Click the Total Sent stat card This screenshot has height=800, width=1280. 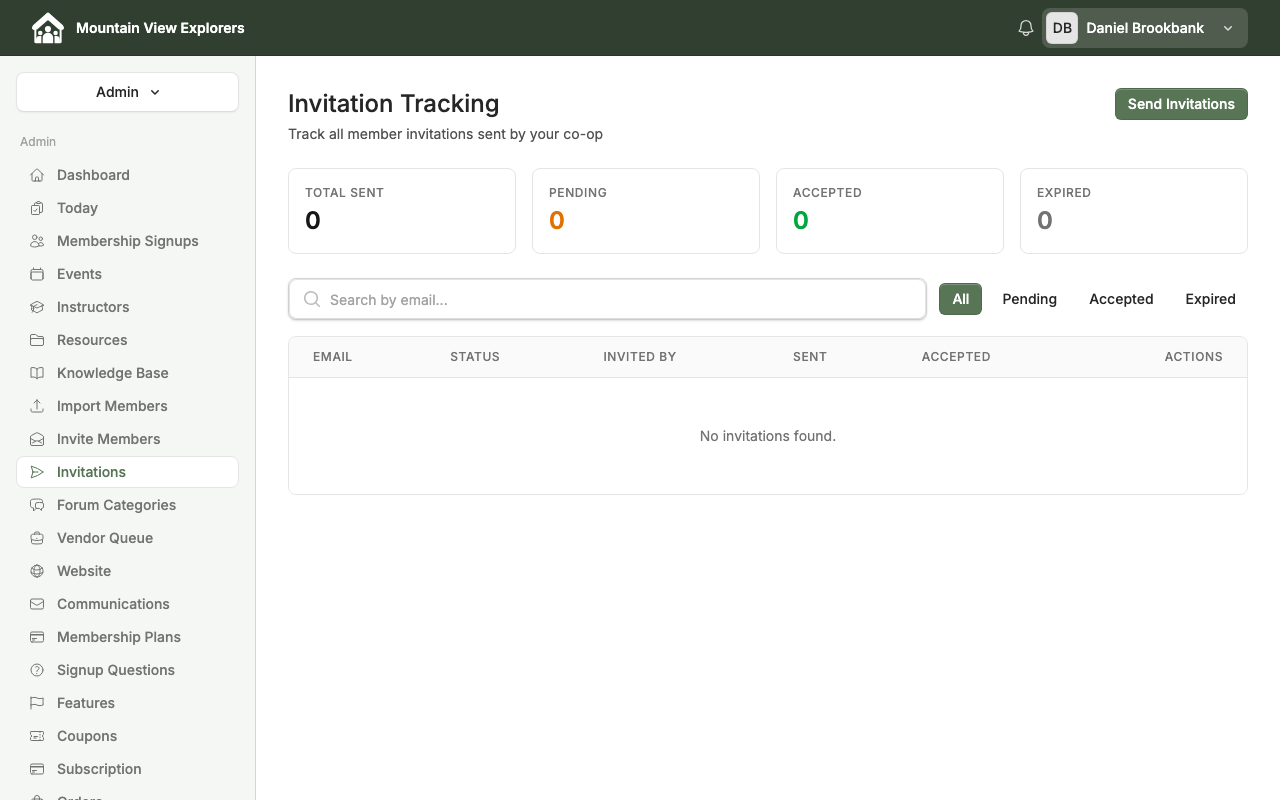click(402, 211)
